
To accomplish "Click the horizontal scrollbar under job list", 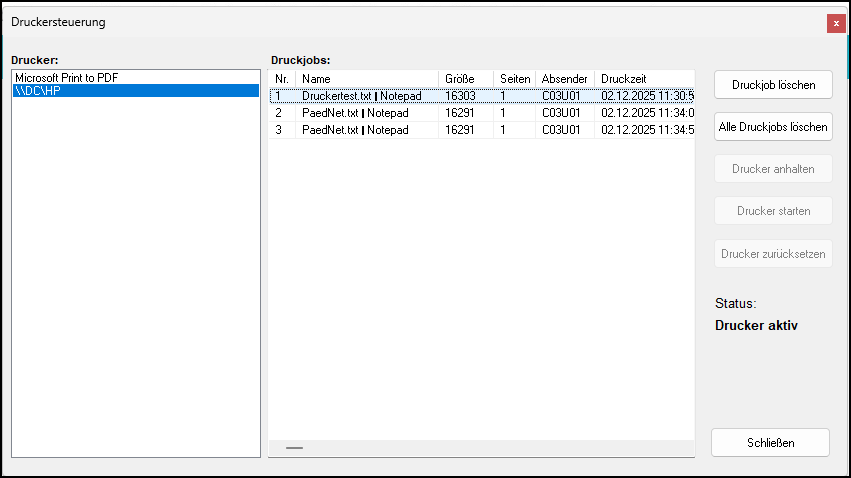I will coord(294,448).
